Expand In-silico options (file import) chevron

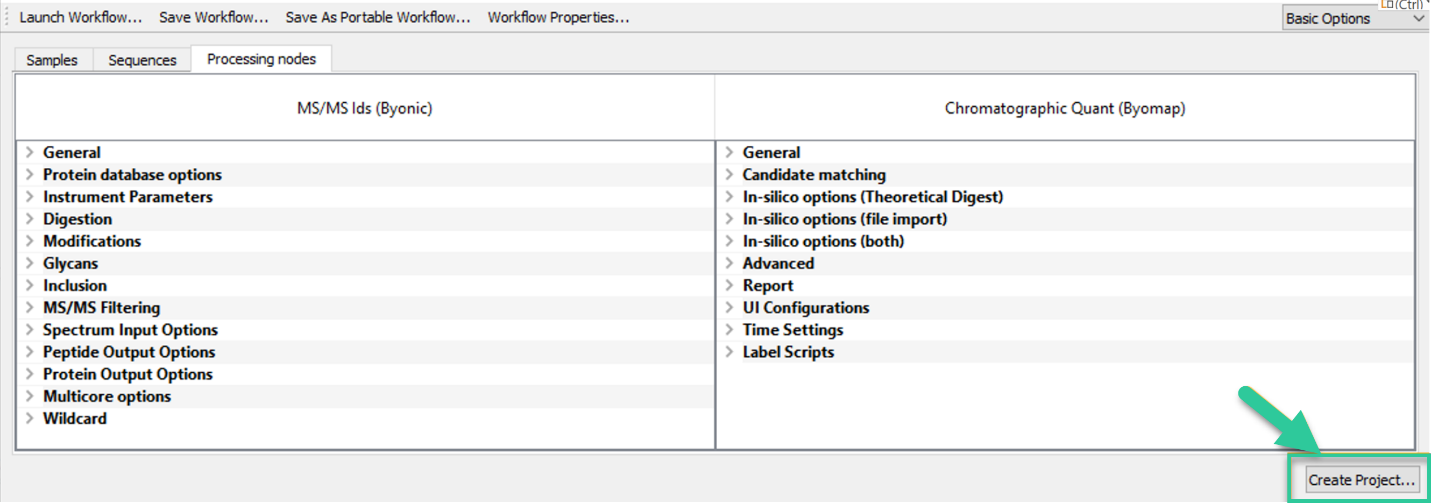(730, 219)
